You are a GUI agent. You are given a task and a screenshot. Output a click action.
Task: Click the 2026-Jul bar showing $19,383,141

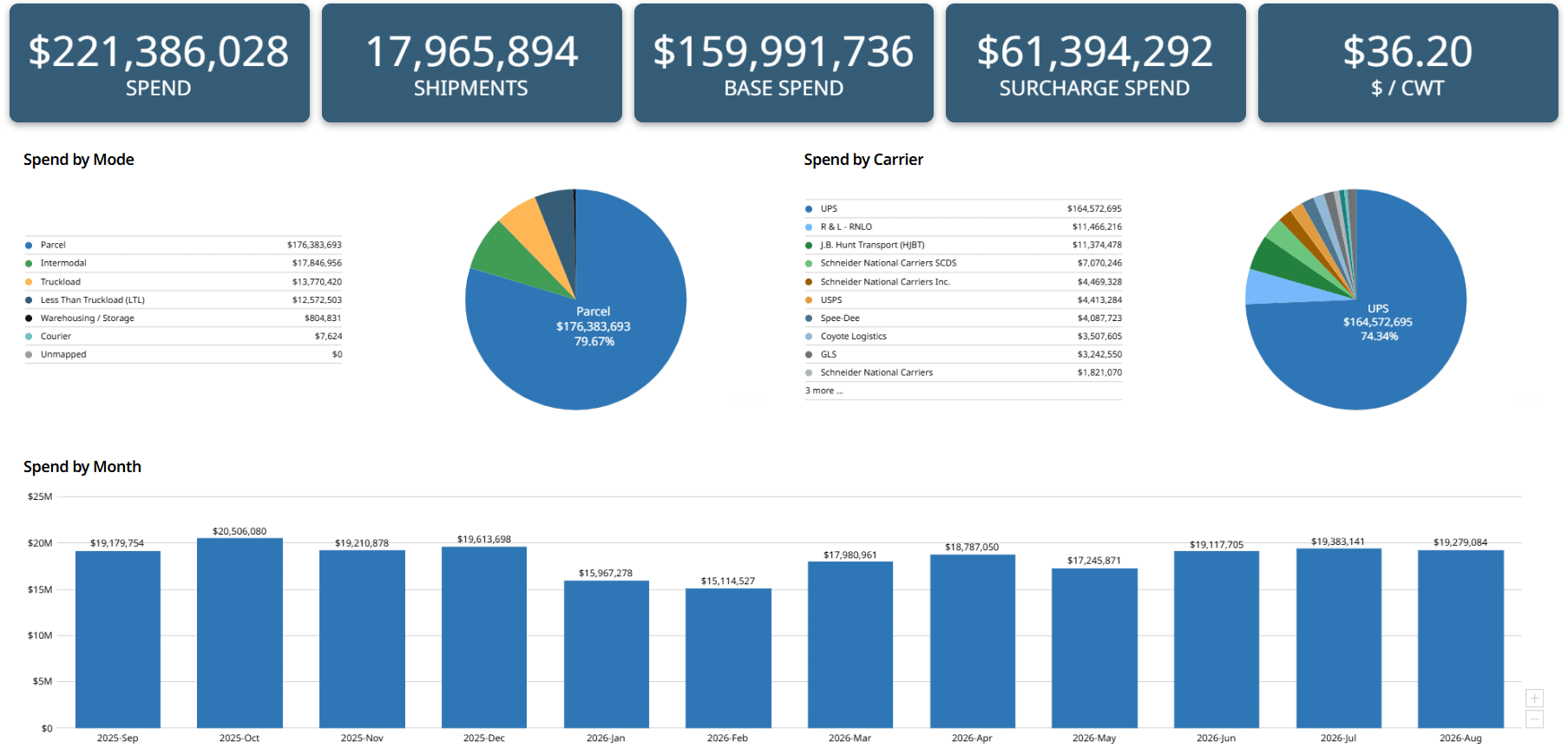click(x=1339, y=639)
